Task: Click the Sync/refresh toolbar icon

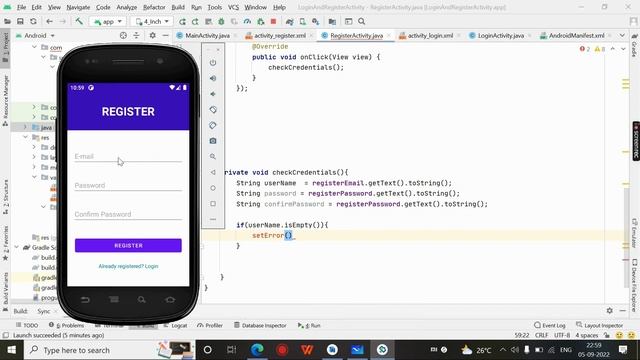Action: click(x=33, y=22)
